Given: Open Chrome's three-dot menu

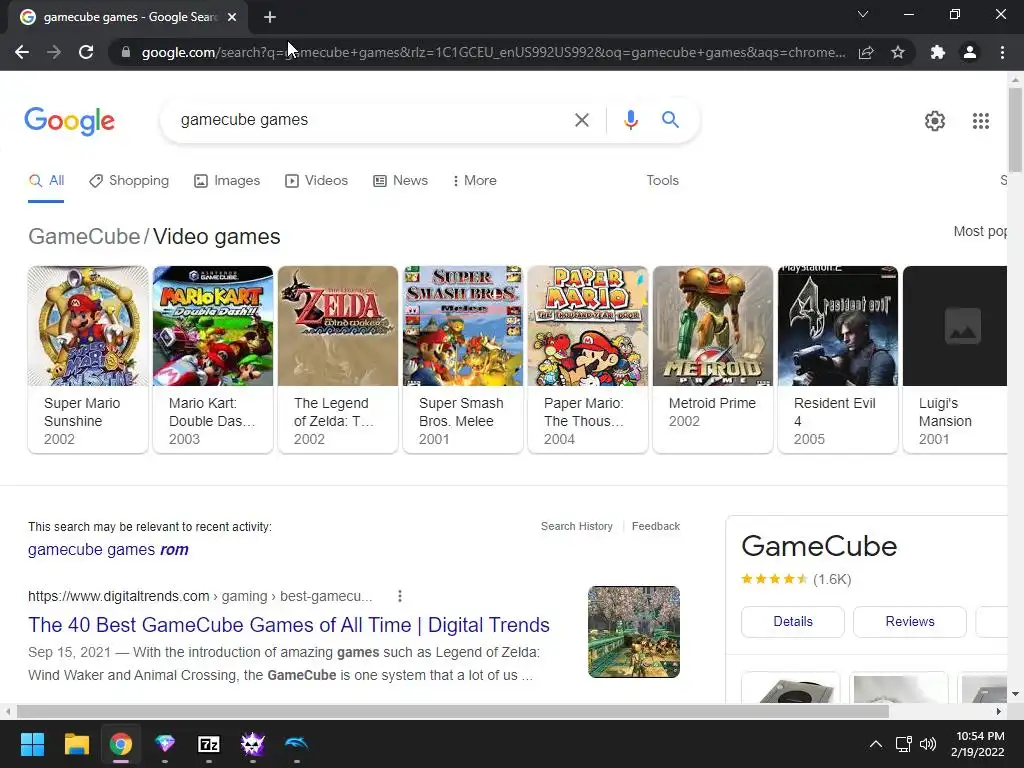Looking at the screenshot, I should click(1002, 52).
